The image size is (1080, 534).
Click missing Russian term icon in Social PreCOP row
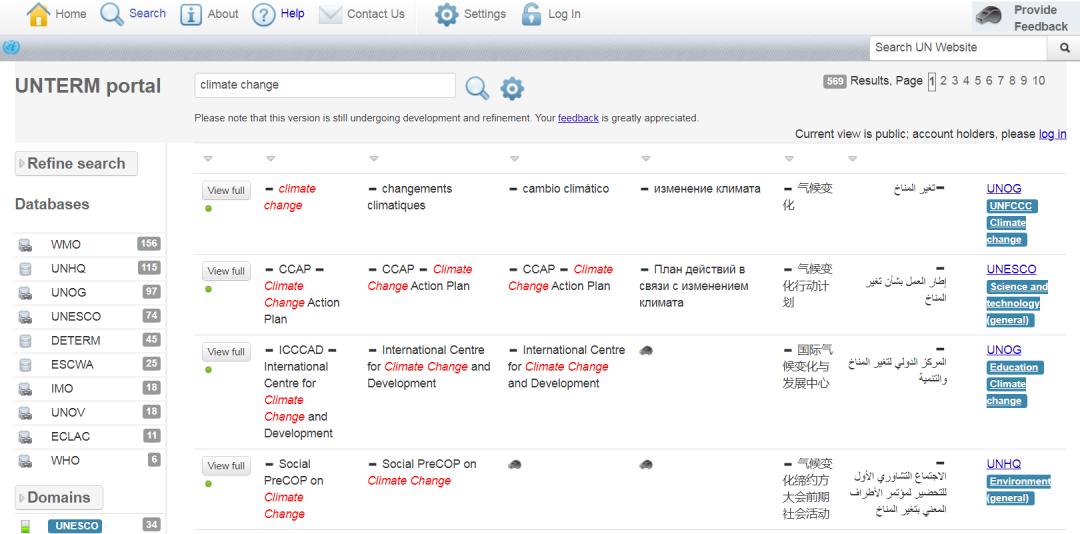646,464
